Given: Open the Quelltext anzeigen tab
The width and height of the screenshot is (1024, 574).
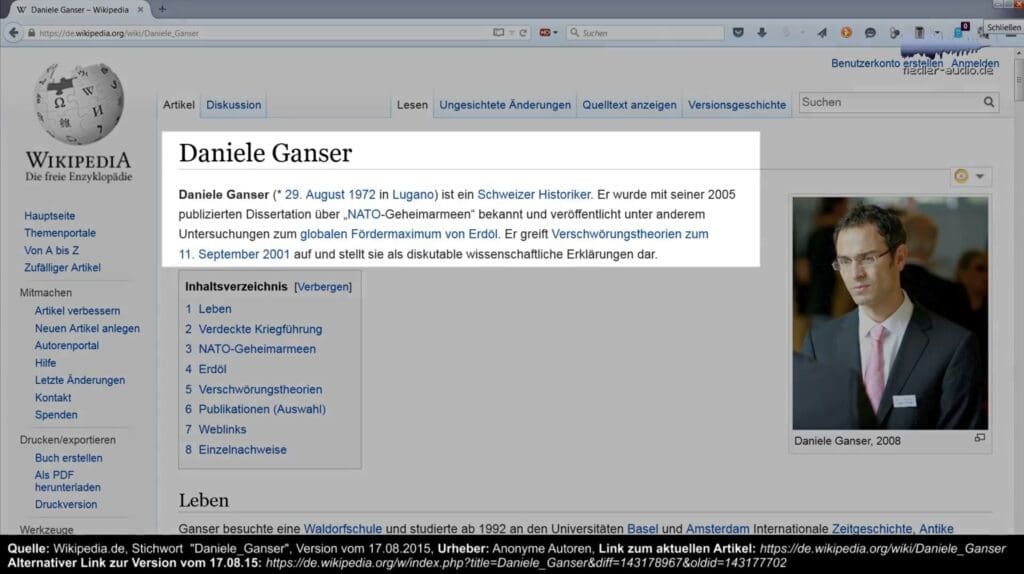Looking at the screenshot, I should [630, 104].
